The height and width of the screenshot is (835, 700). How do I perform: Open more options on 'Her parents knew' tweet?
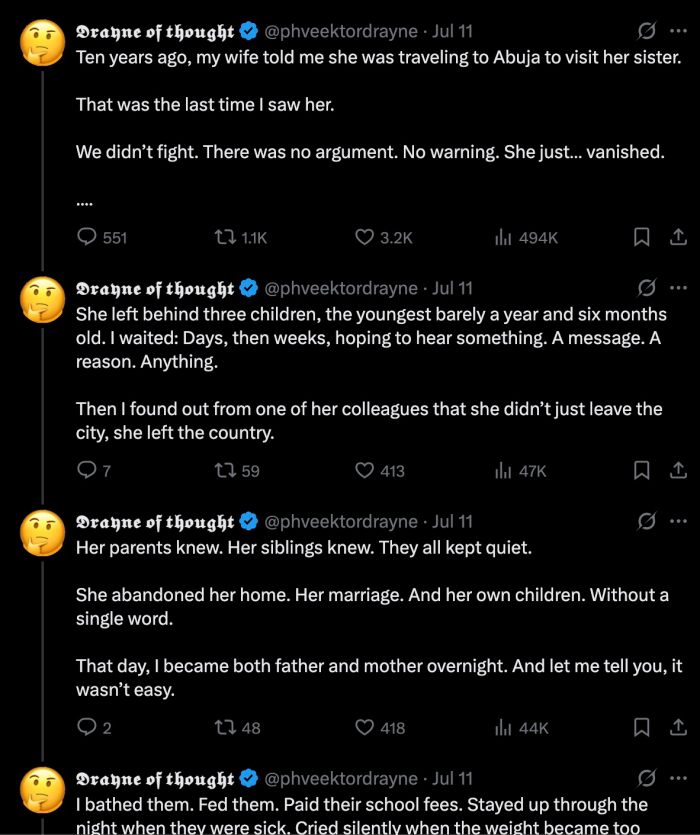point(678,521)
